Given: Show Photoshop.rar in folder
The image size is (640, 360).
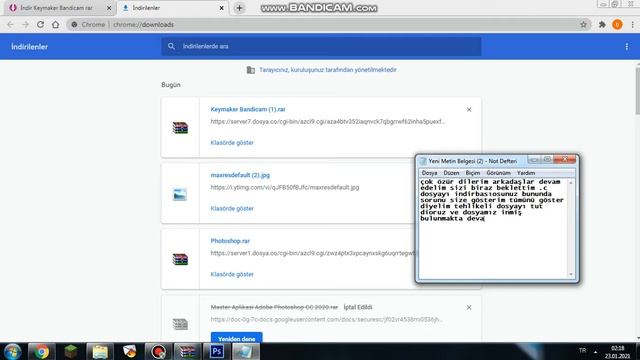Looking at the screenshot, I should pos(232,274).
